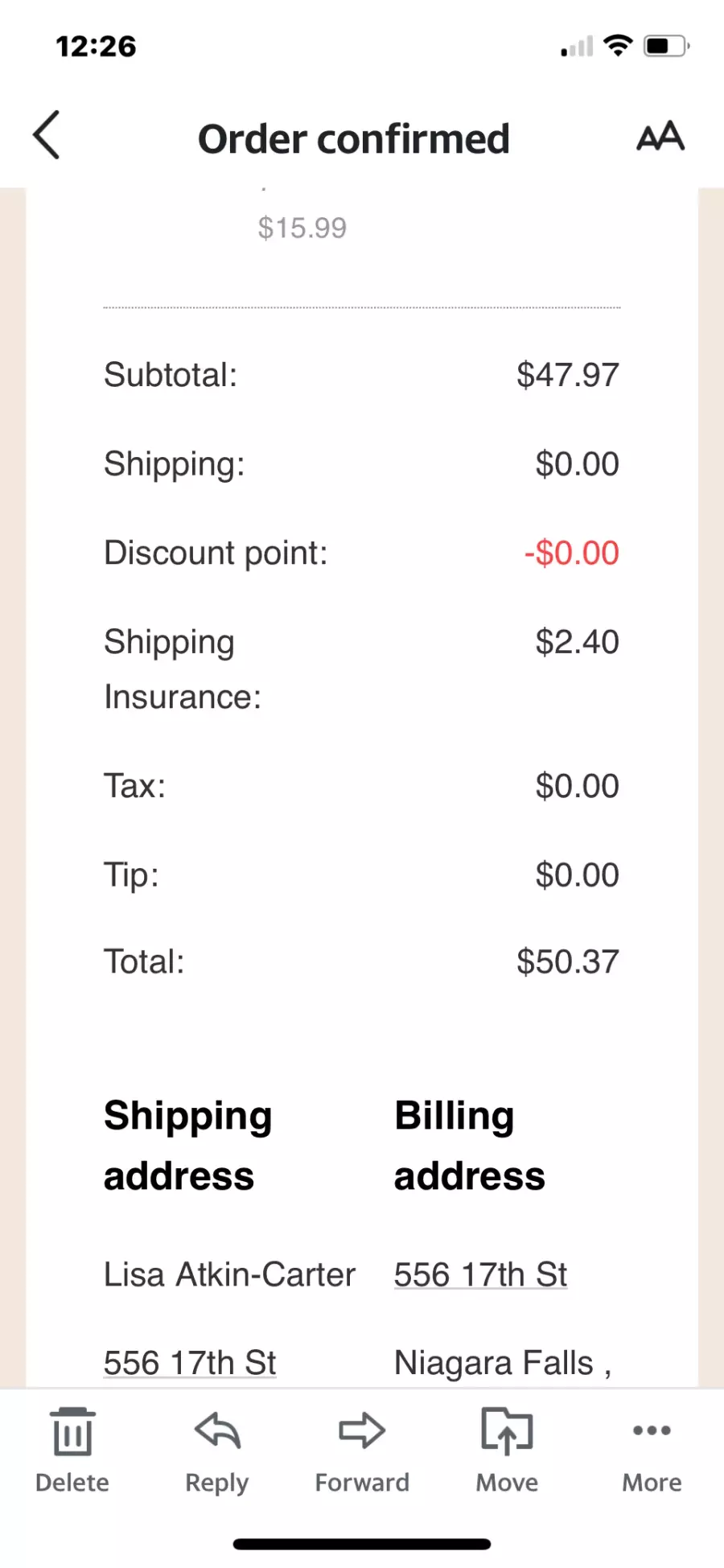Open the AA text size option
Screen dimensions: 724x1568
pos(660,137)
